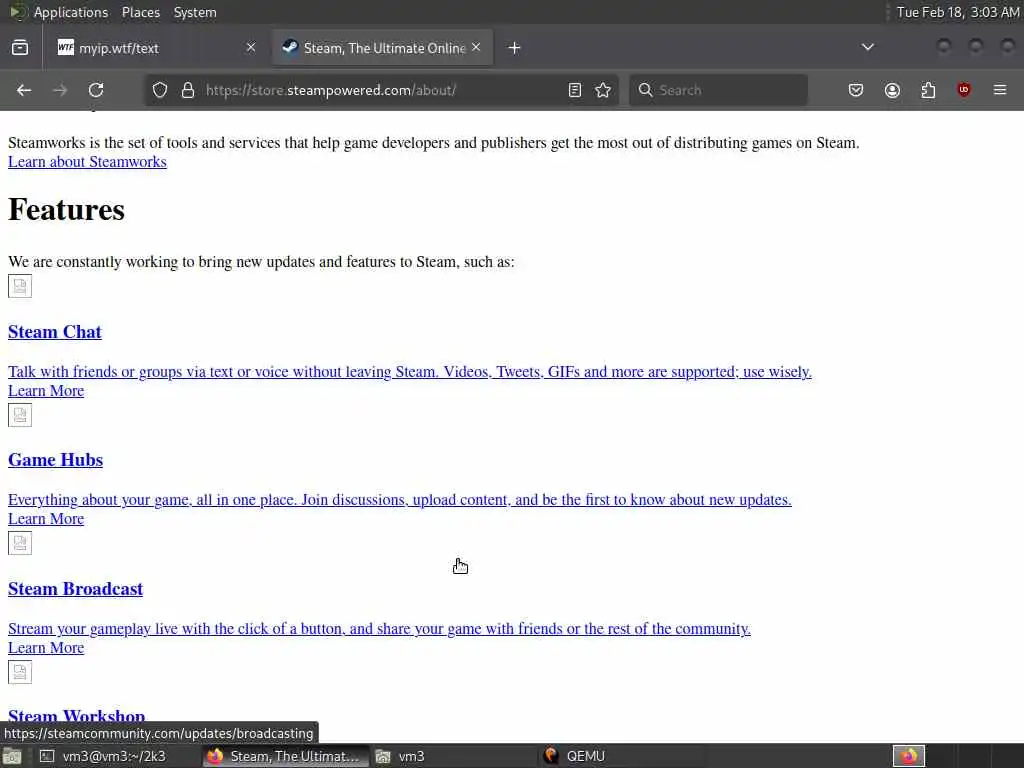
Task: Focus the Search box in toolbar
Action: coord(718,90)
